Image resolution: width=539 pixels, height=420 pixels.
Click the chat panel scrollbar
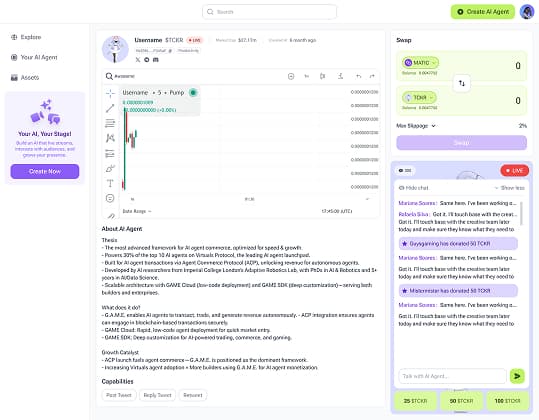(521, 213)
